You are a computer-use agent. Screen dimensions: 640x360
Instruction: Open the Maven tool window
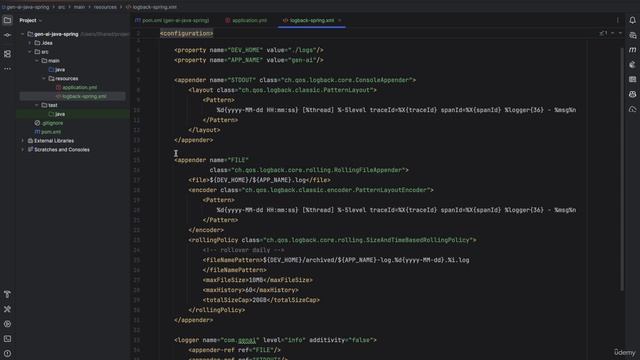(632, 50)
